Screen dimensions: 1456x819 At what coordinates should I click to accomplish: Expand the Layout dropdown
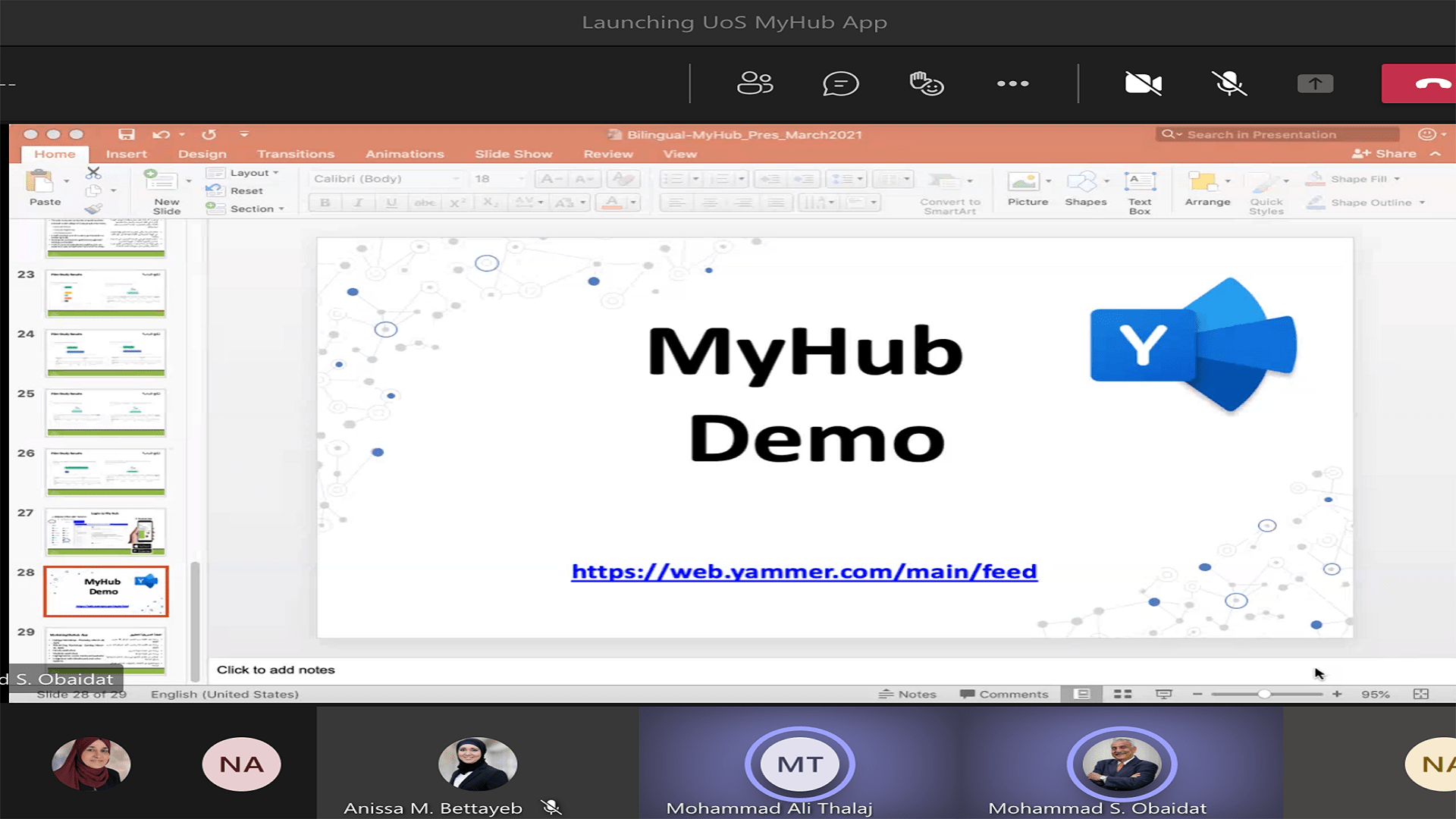[x=243, y=173]
